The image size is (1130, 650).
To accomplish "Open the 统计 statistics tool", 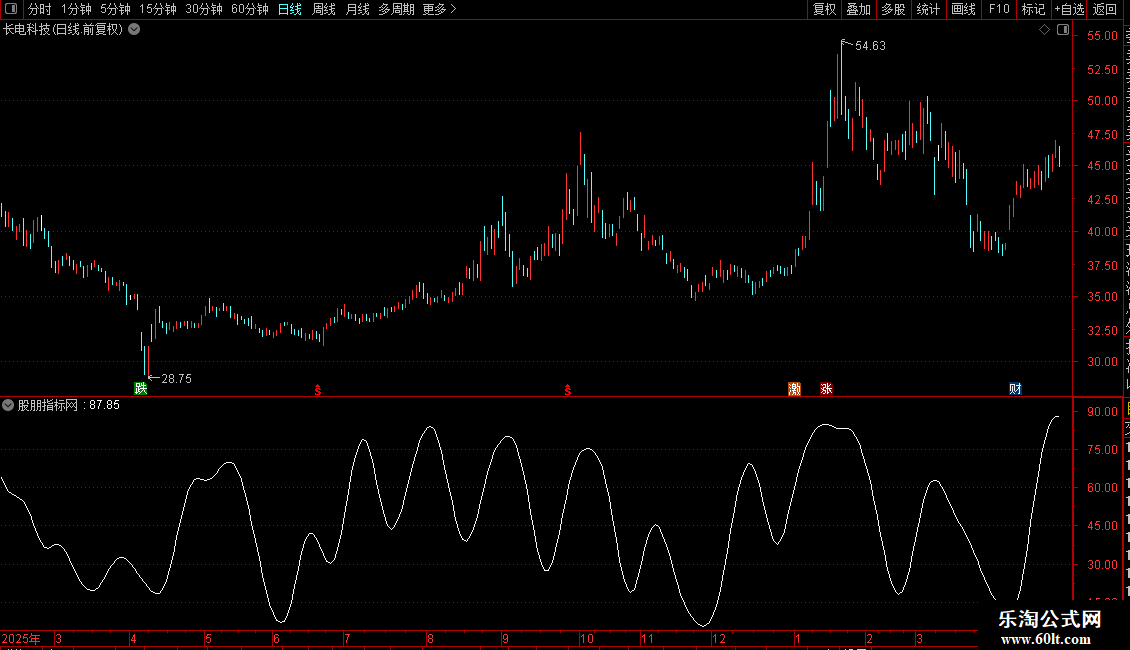I will 927,9.
